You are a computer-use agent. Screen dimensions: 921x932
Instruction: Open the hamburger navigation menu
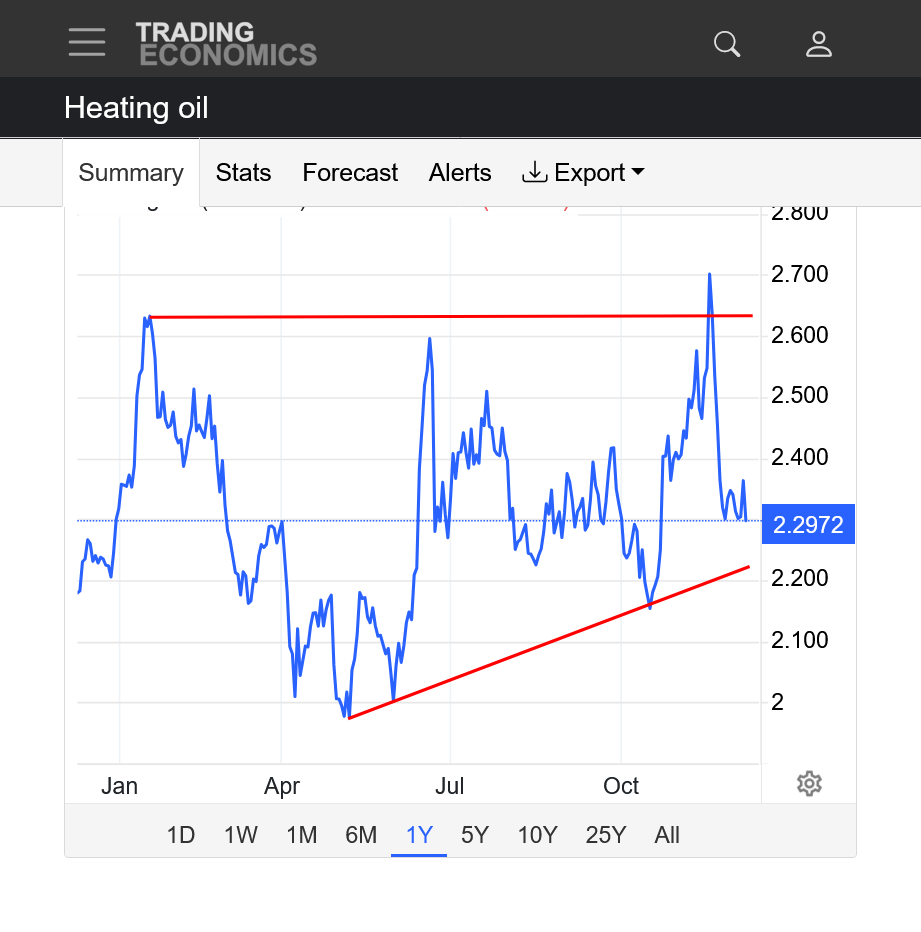(87, 42)
